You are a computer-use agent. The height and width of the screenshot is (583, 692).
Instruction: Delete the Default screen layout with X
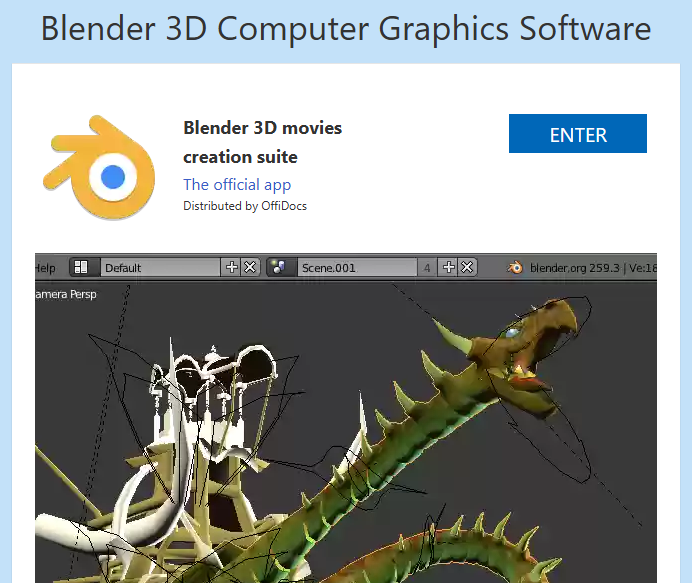point(250,267)
